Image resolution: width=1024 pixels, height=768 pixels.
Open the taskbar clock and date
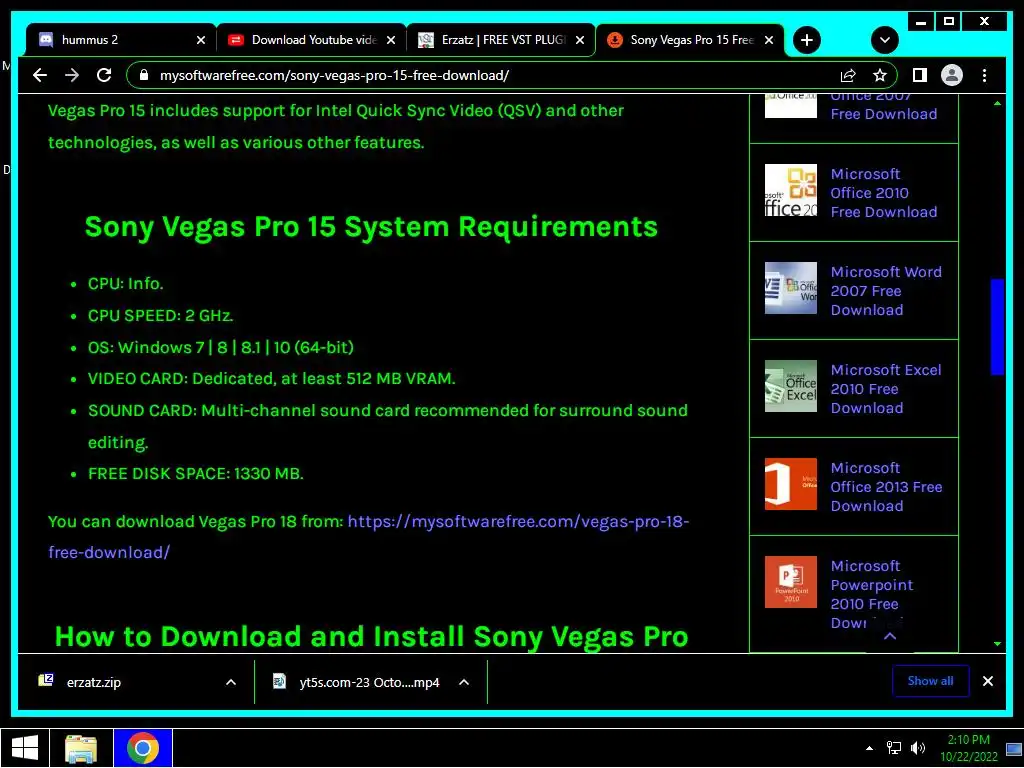(x=968, y=748)
